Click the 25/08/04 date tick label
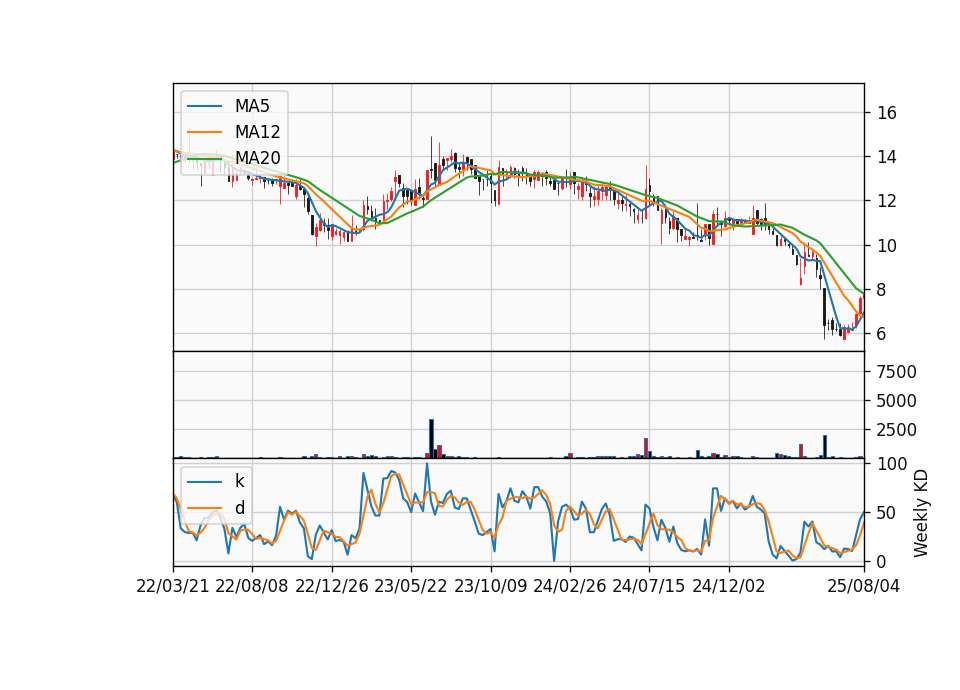Viewport: 960px width, 690px height. point(864,586)
